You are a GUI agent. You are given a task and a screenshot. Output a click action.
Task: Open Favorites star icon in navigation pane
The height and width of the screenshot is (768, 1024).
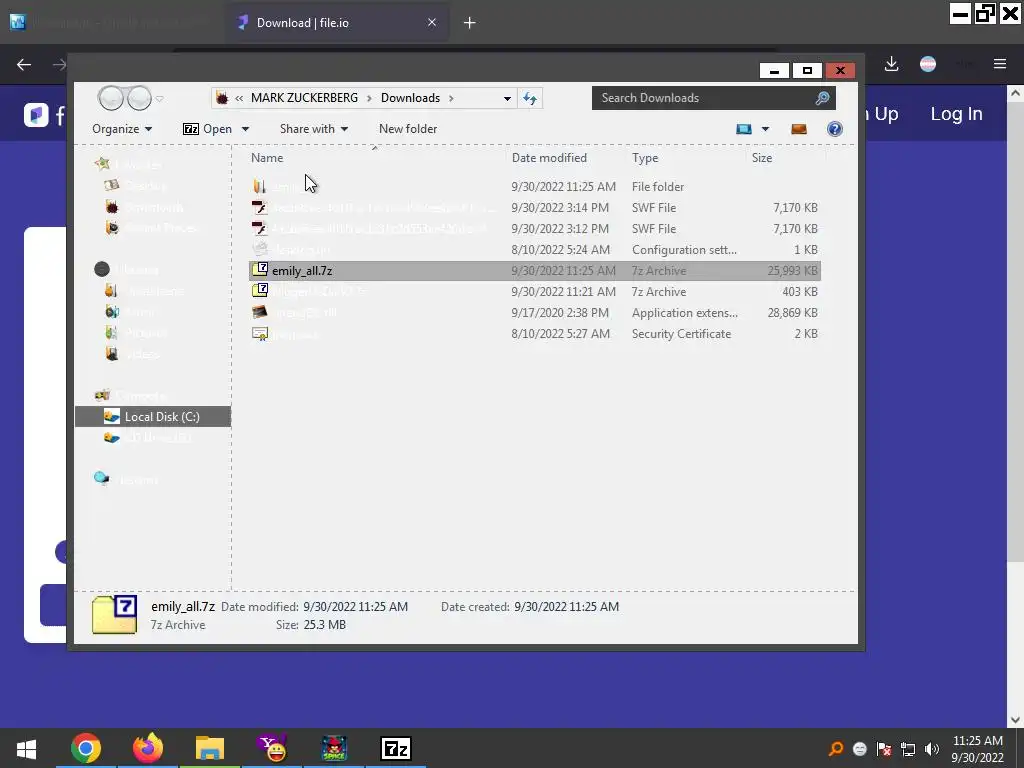102,164
